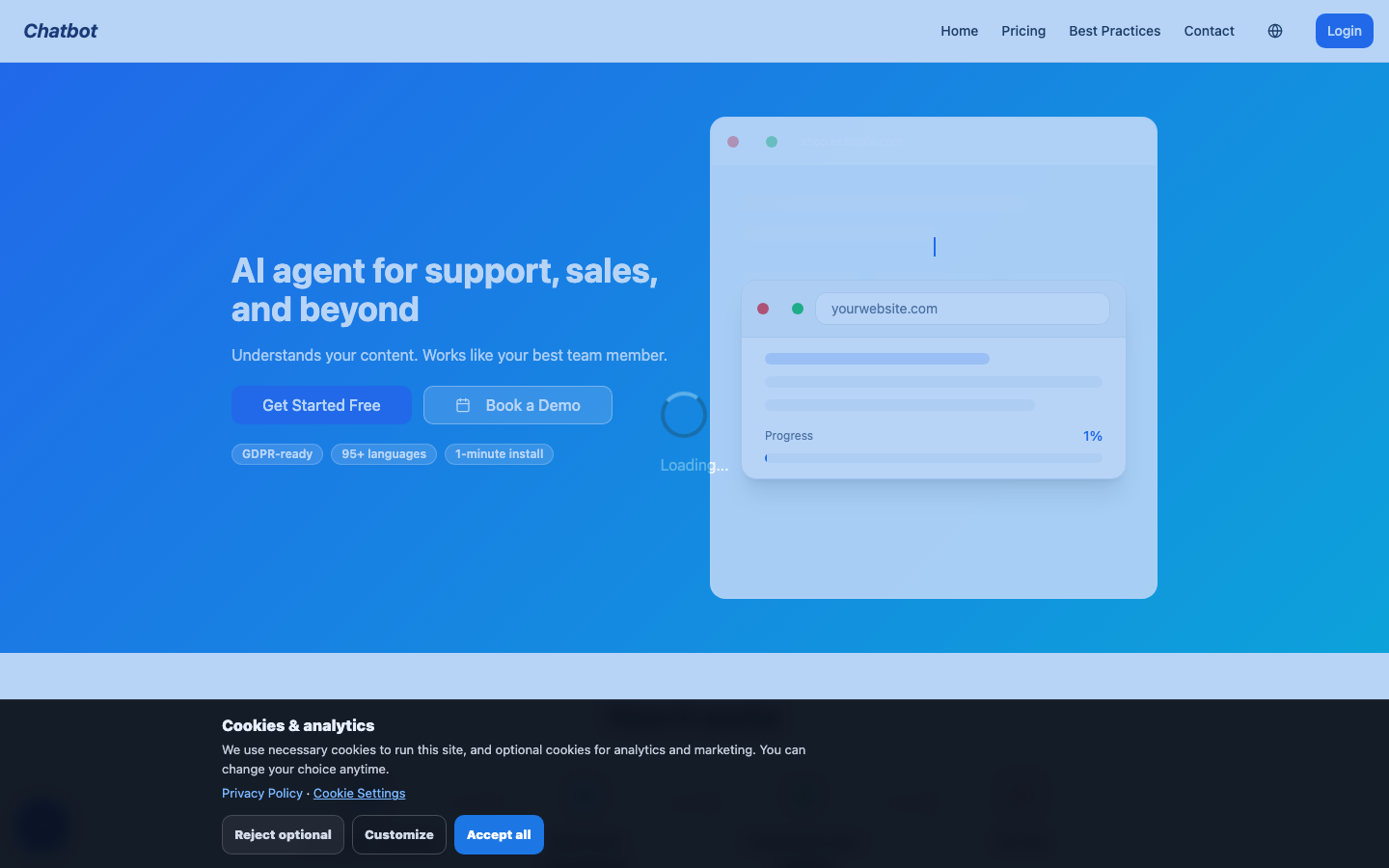
Task: Open the Pricing page
Action: point(1023,31)
